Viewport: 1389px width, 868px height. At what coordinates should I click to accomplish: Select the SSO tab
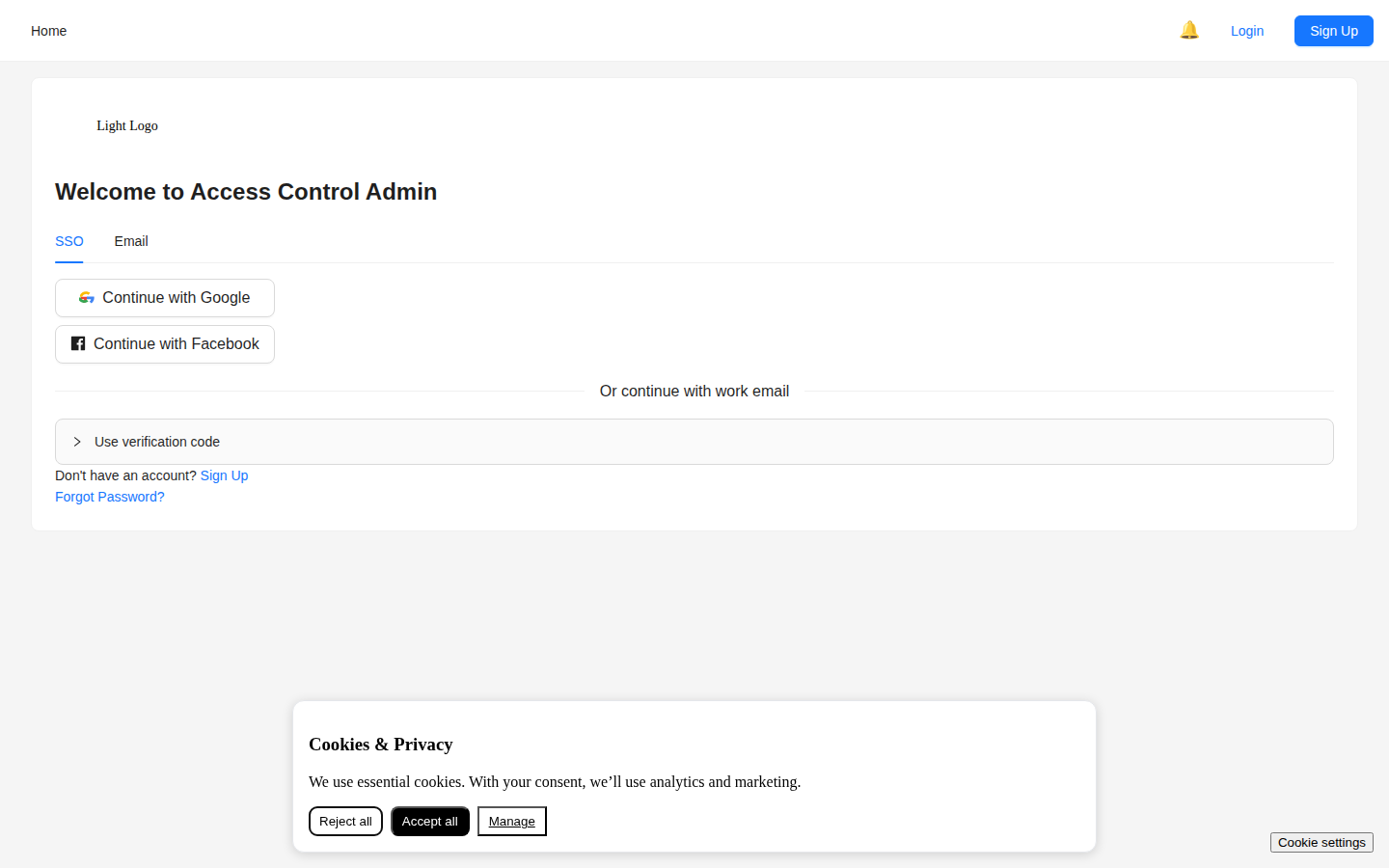click(68, 241)
